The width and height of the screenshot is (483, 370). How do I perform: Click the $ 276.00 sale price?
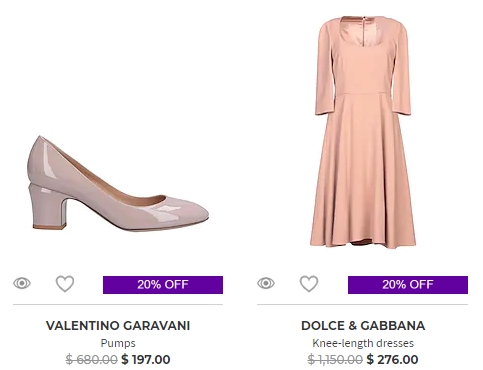click(392, 359)
